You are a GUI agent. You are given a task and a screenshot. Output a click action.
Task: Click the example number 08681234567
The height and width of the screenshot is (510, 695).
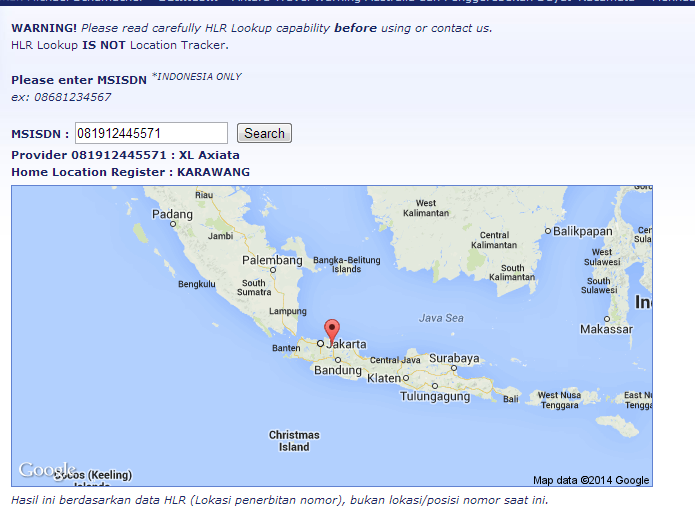pos(72,97)
